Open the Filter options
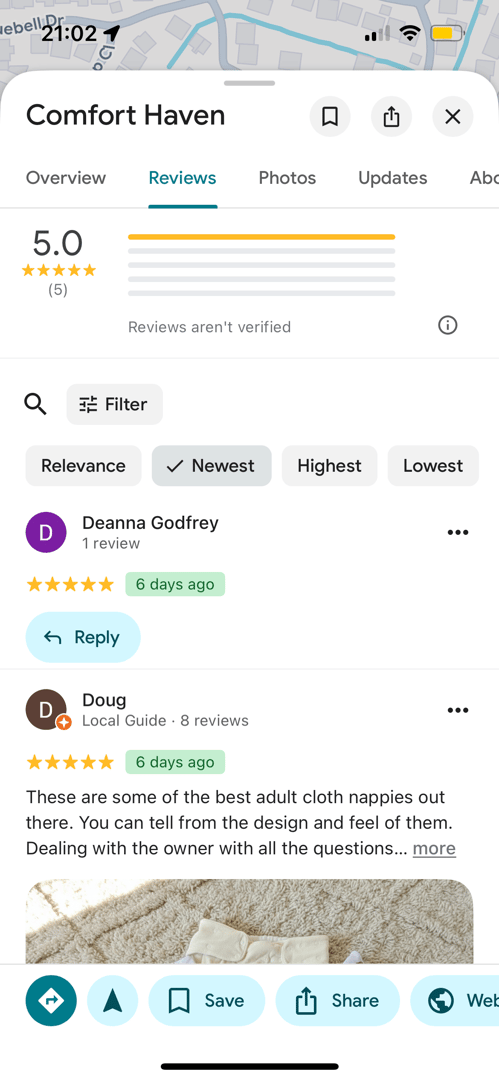This screenshot has height=1080, width=499. coord(115,404)
